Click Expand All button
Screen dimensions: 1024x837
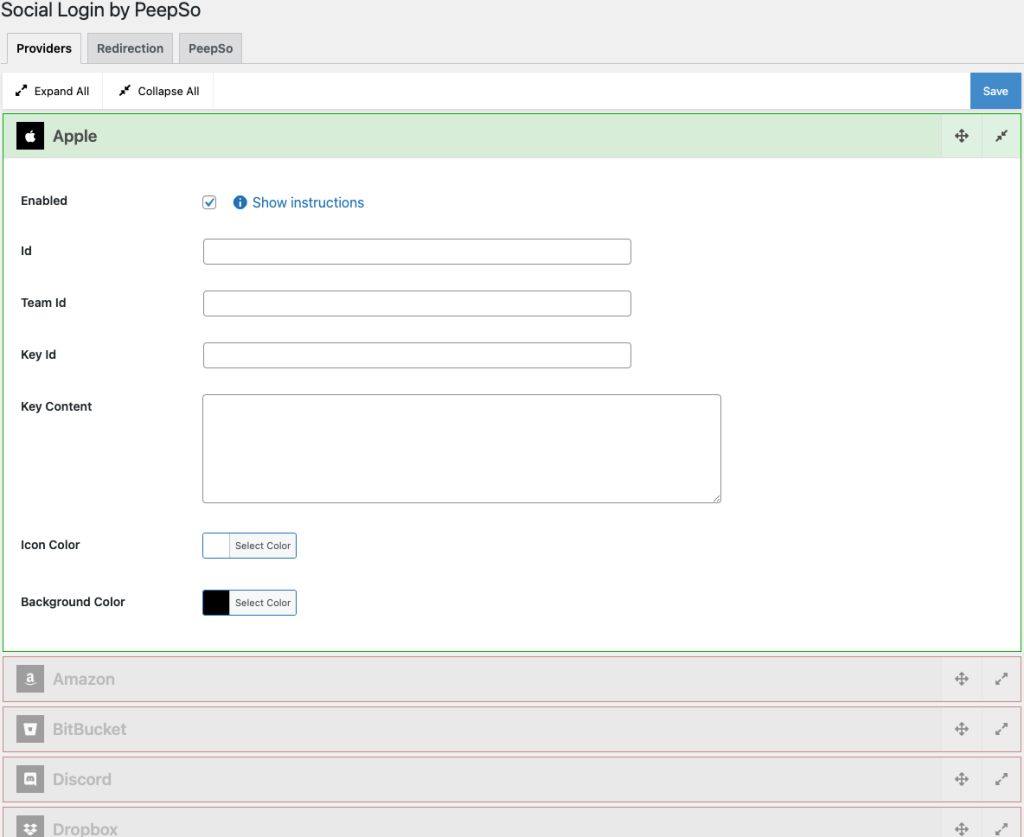(52, 91)
